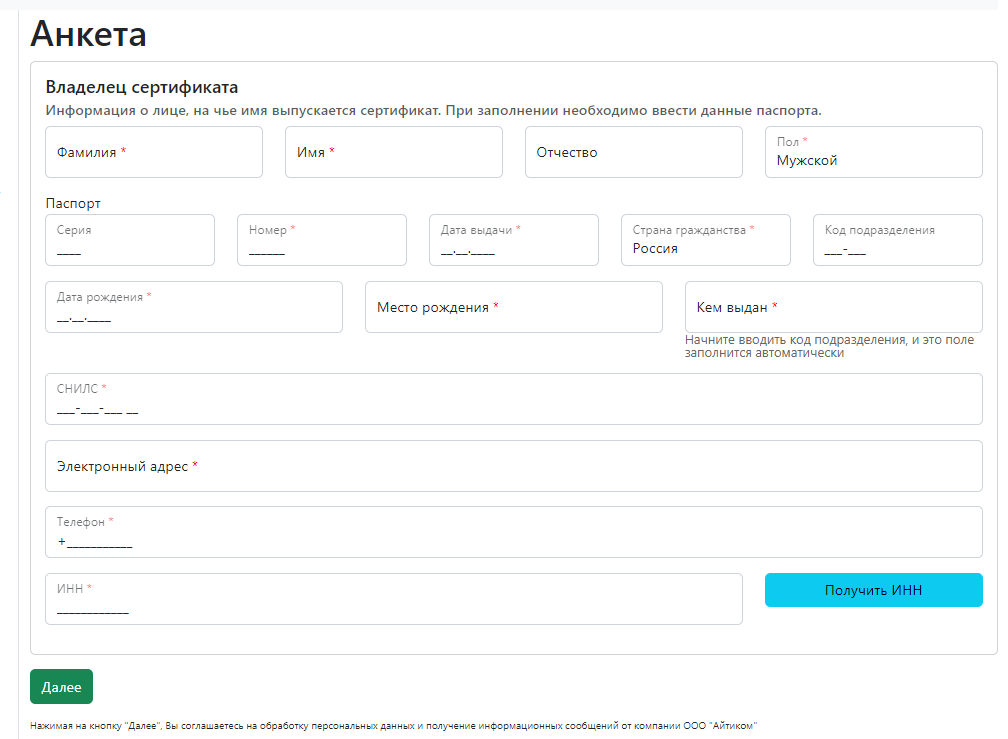This screenshot has height=739, width=1008.
Task: Click the СНИЛС input field
Action: pyautogui.click(x=513, y=400)
